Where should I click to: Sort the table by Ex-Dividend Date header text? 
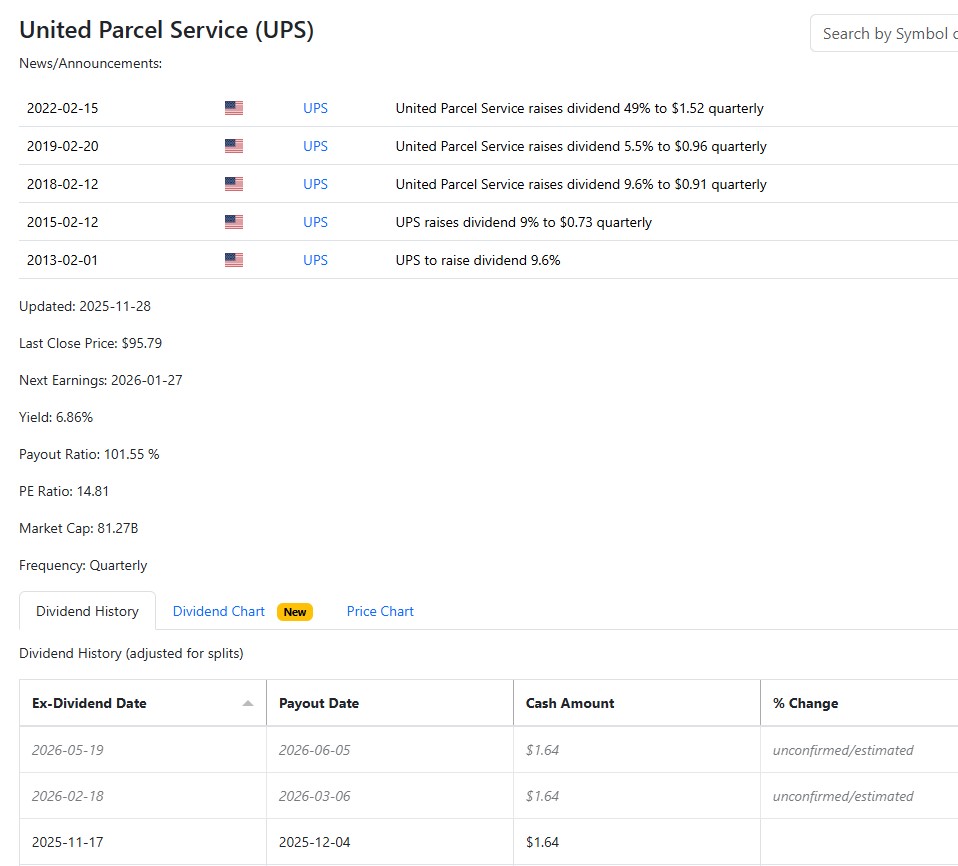pos(89,703)
